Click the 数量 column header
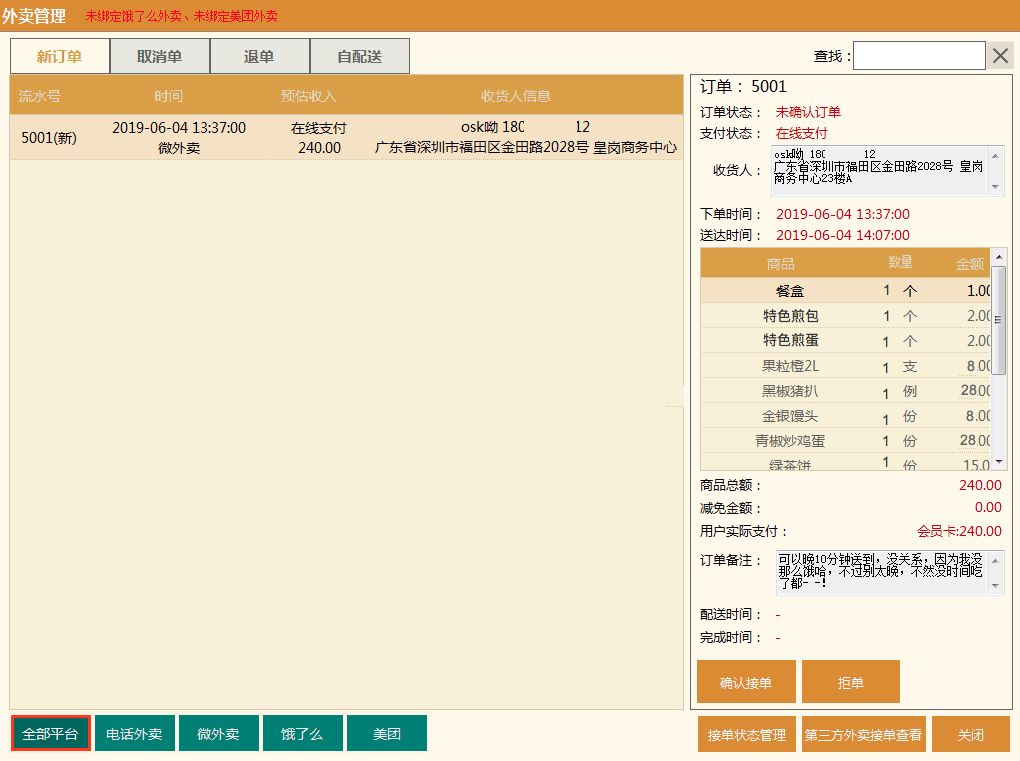The height and width of the screenshot is (761, 1020). coord(900,262)
